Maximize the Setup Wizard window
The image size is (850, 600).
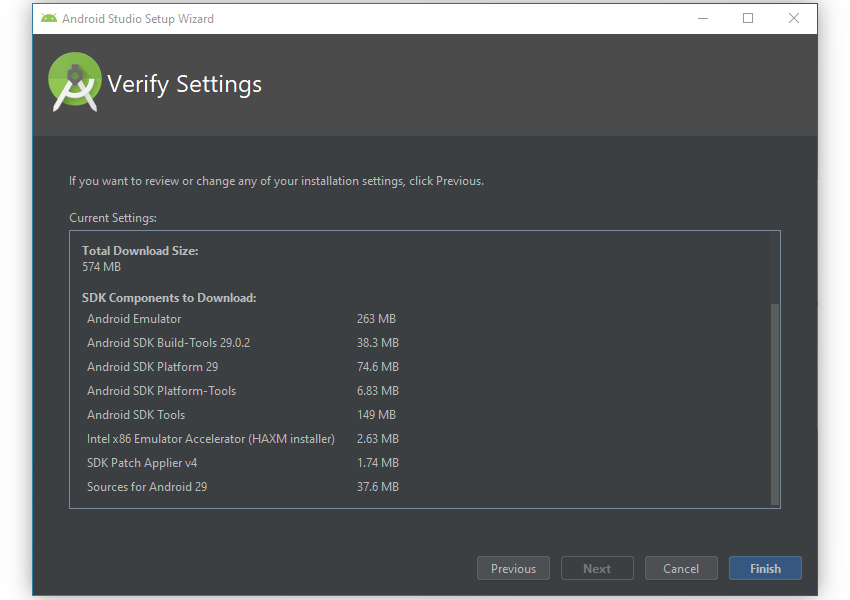pyautogui.click(x=748, y=18)
